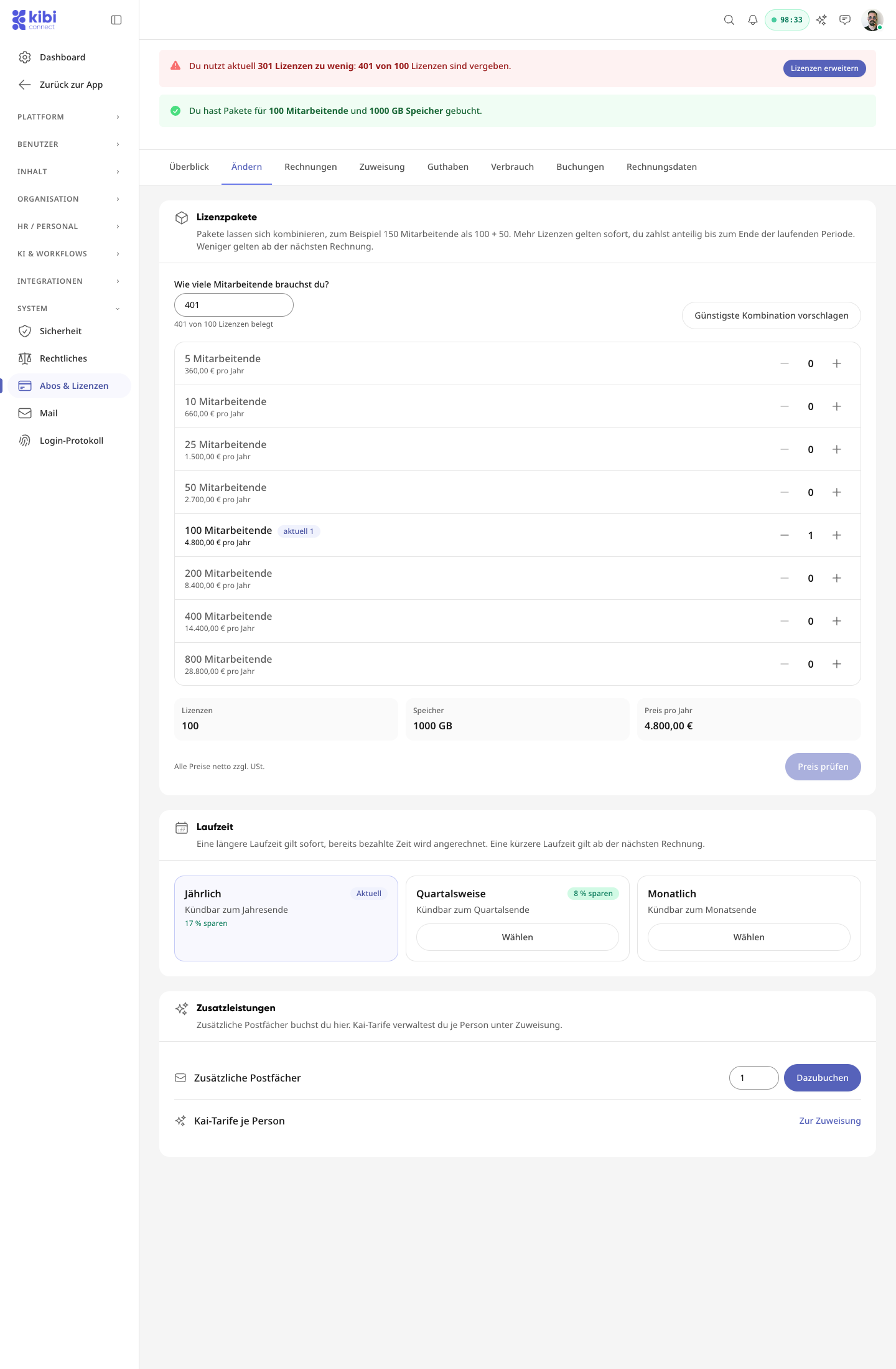The width and height of the screenshot is (896, 1369).
Task: Add one 400 Mitarbeitende package
Action: coord(837,621)
